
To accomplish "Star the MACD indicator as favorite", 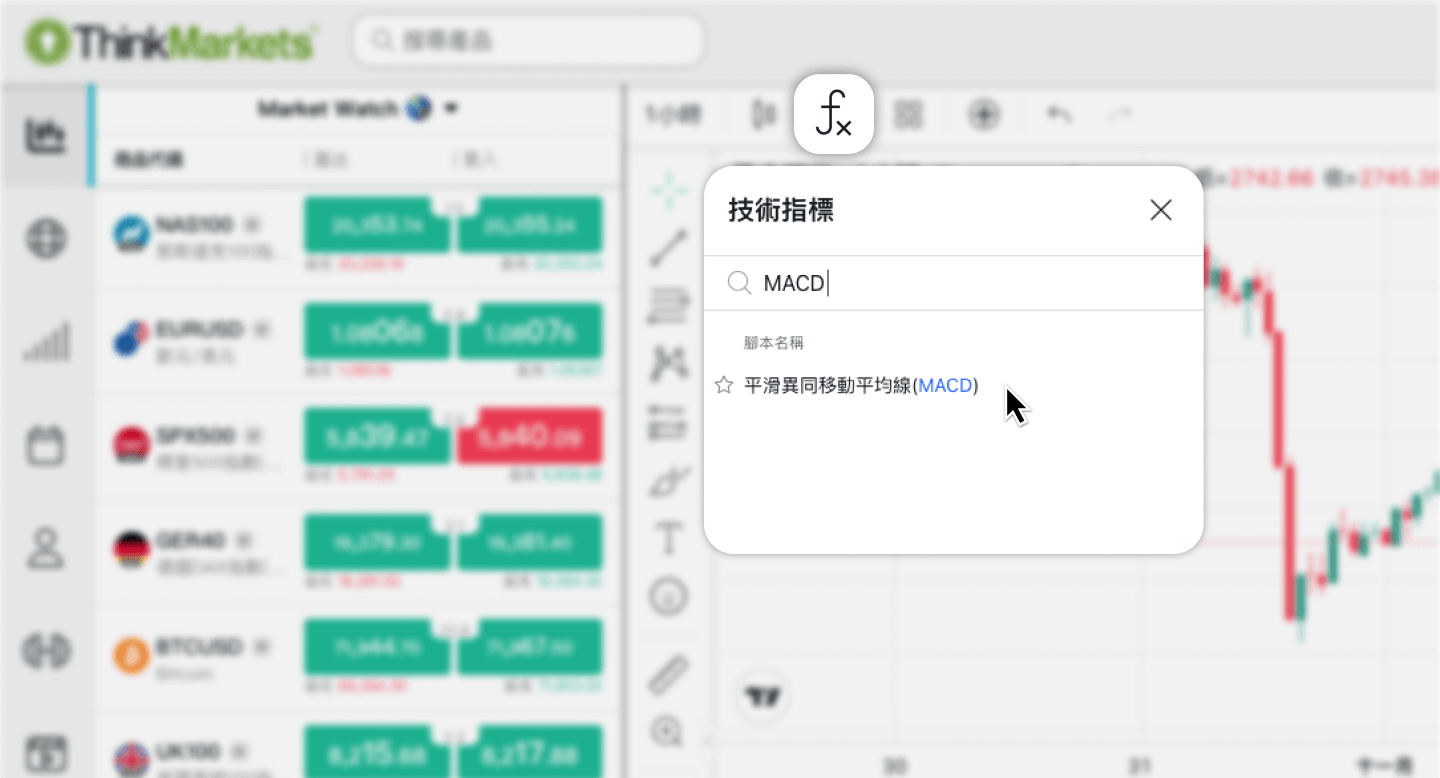I will coord(724,385).
